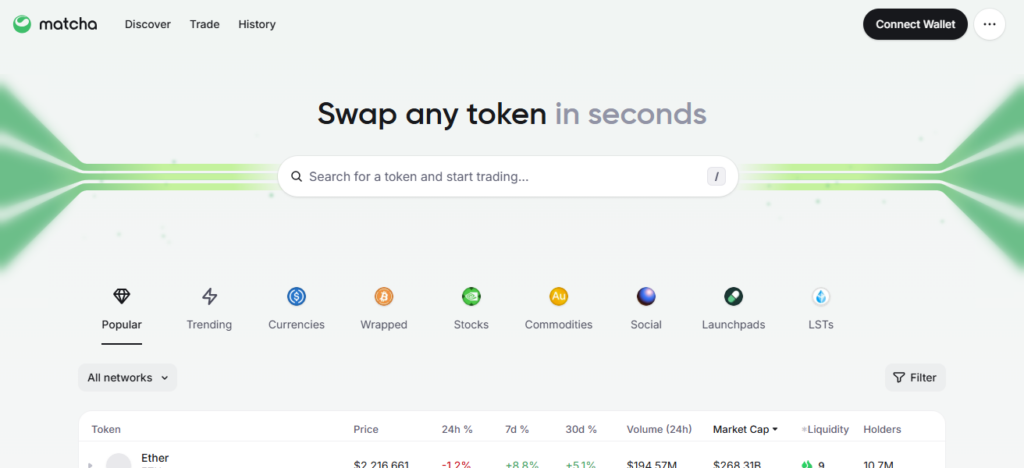Choose the Currencies dollar coin icon

coord(296,296)
